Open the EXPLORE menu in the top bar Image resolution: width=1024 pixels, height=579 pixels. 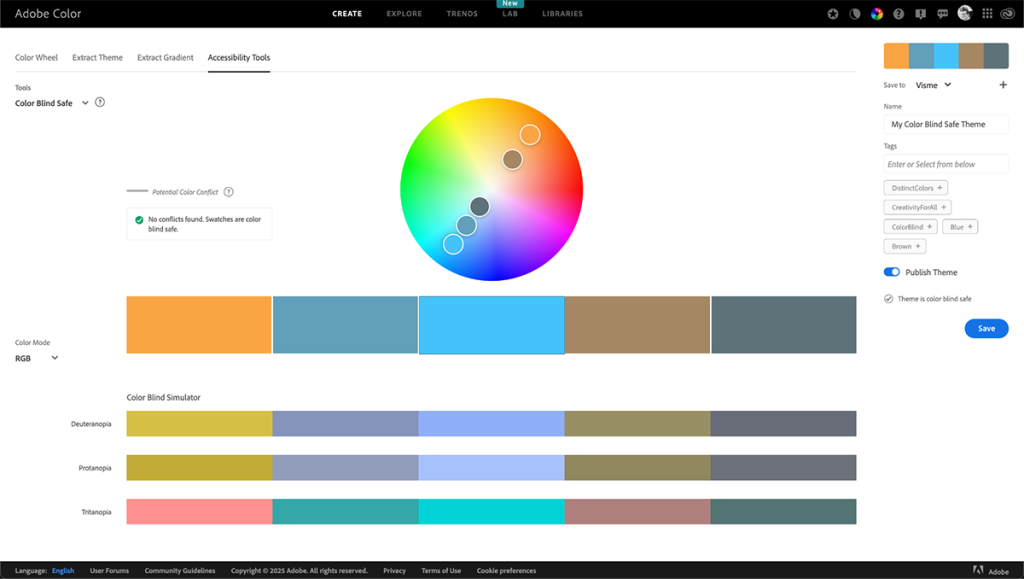point(403,13)
